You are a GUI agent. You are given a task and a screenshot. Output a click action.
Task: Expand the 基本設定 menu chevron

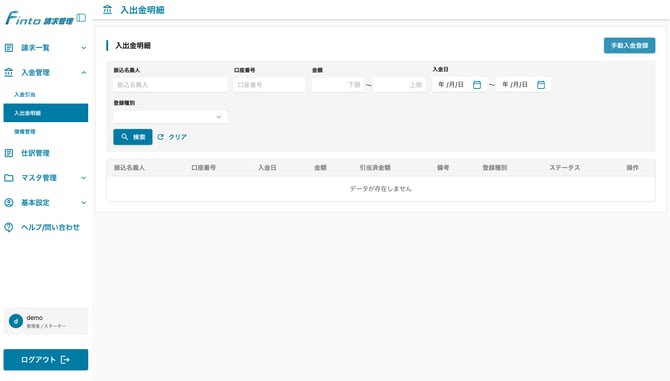pyautogui.click(x=84, y=202)
